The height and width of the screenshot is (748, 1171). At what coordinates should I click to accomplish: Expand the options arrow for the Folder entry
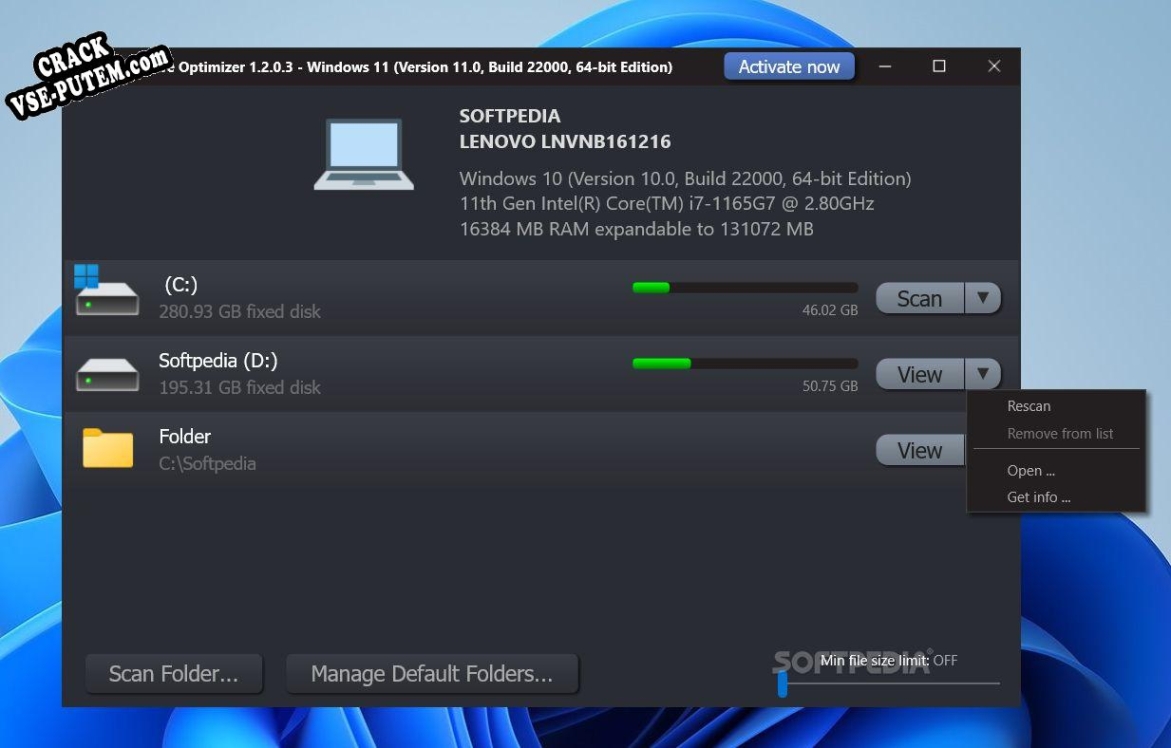tap(984, 449)
